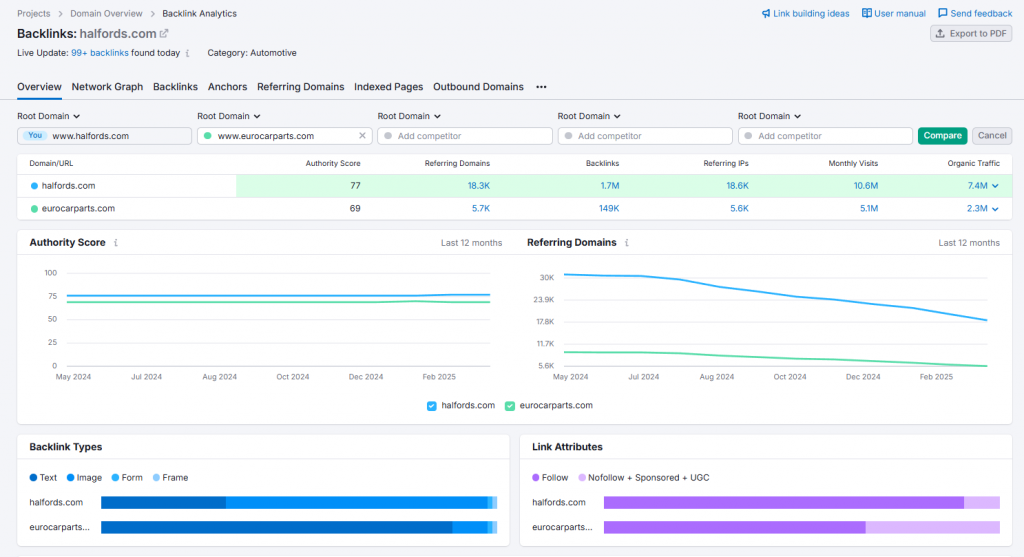Uncheck halfords.com checkbox in chart legend
This screenshot has height=557, width=1024.
[432, 406]
